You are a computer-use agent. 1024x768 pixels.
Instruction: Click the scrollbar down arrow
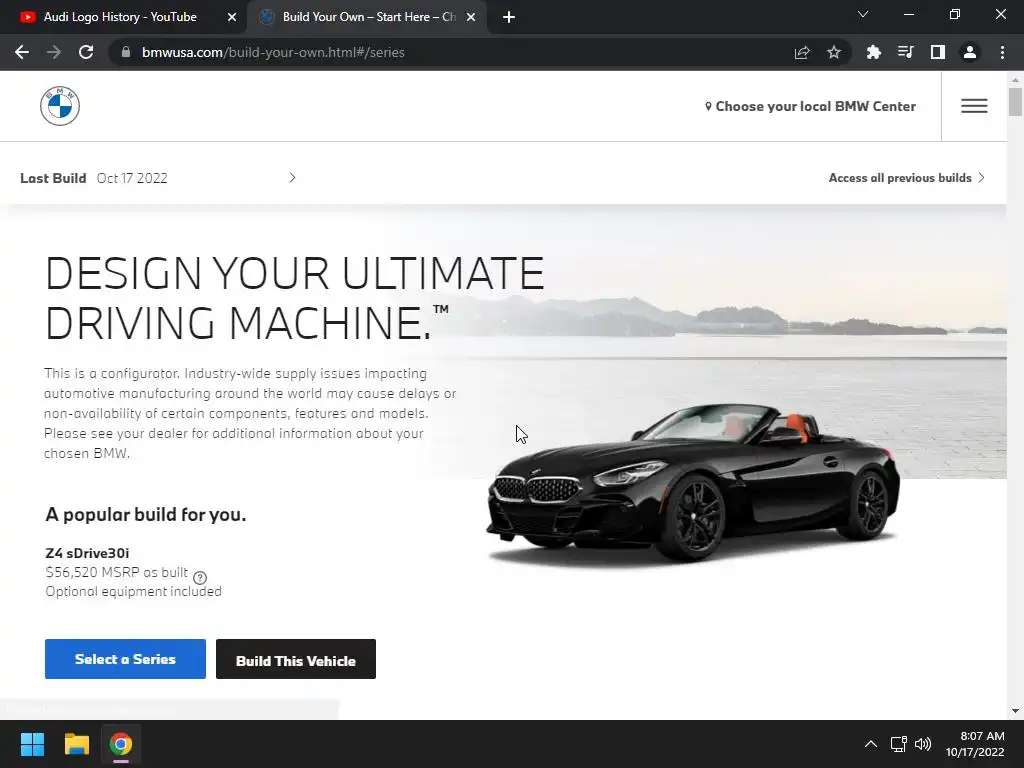click(1015, 711)
